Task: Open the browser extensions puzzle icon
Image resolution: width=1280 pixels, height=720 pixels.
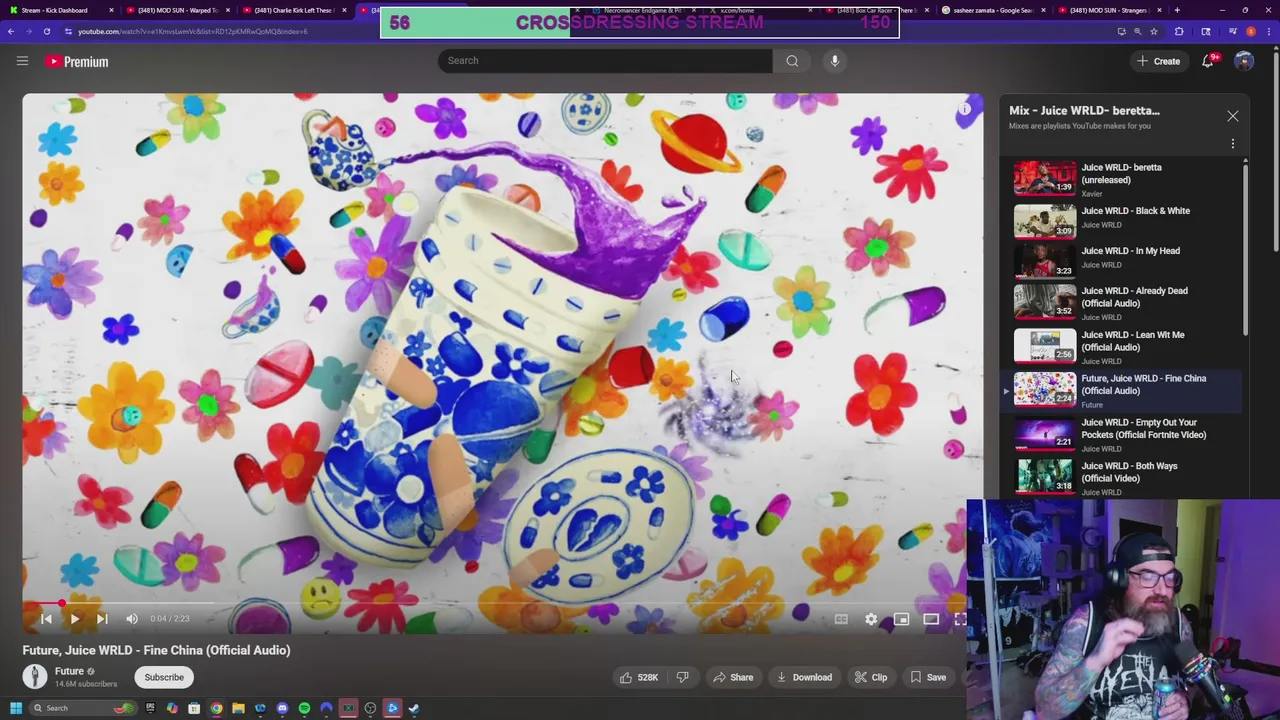Action: pos(1179,31)
